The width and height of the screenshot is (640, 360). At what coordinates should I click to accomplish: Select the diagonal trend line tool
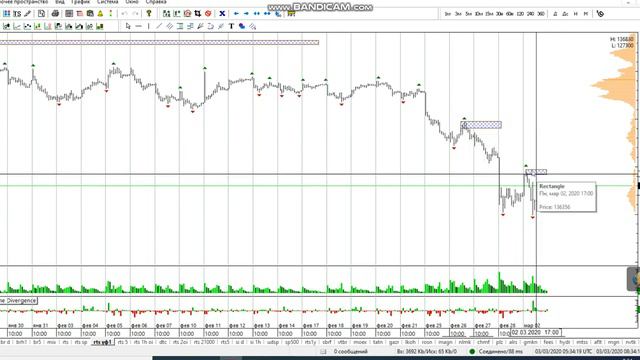click(x=159, y=26)
